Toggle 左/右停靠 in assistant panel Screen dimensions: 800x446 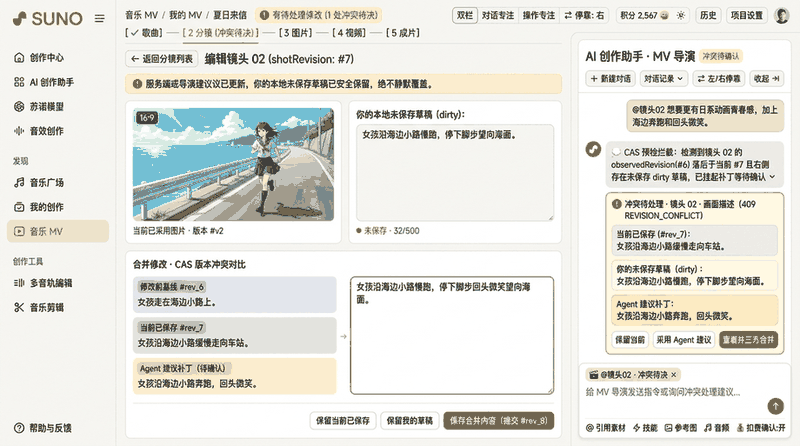[718, 79]
